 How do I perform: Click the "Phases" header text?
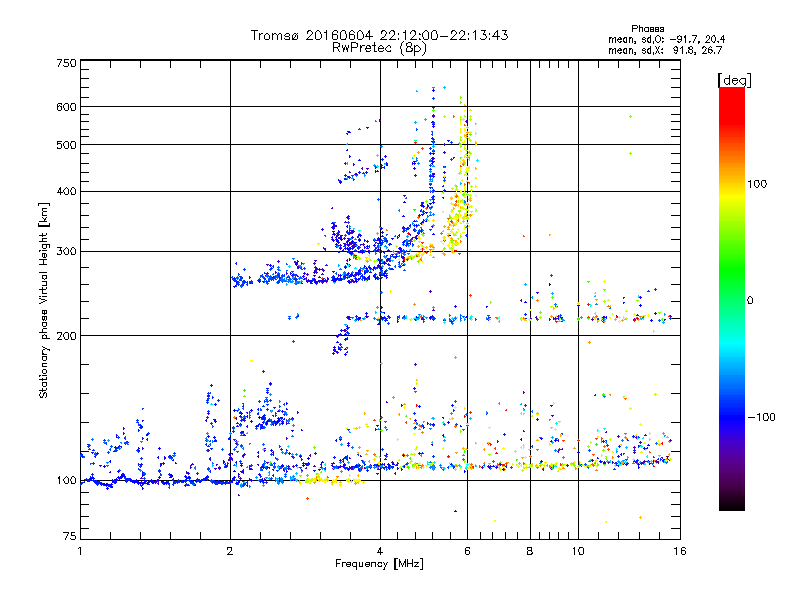[x=647, y=29]
